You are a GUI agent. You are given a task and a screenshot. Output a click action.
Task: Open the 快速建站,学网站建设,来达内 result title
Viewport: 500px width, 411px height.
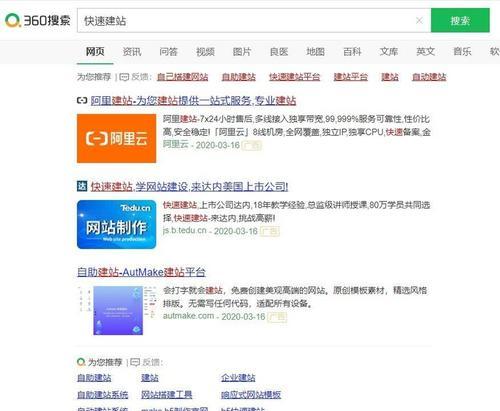point(189,186)
